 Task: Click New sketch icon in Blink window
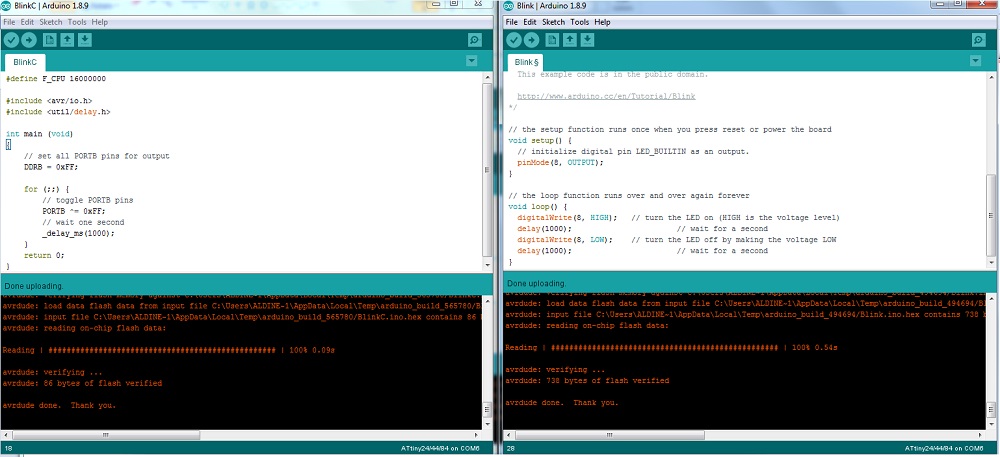[x=552, y=40]
